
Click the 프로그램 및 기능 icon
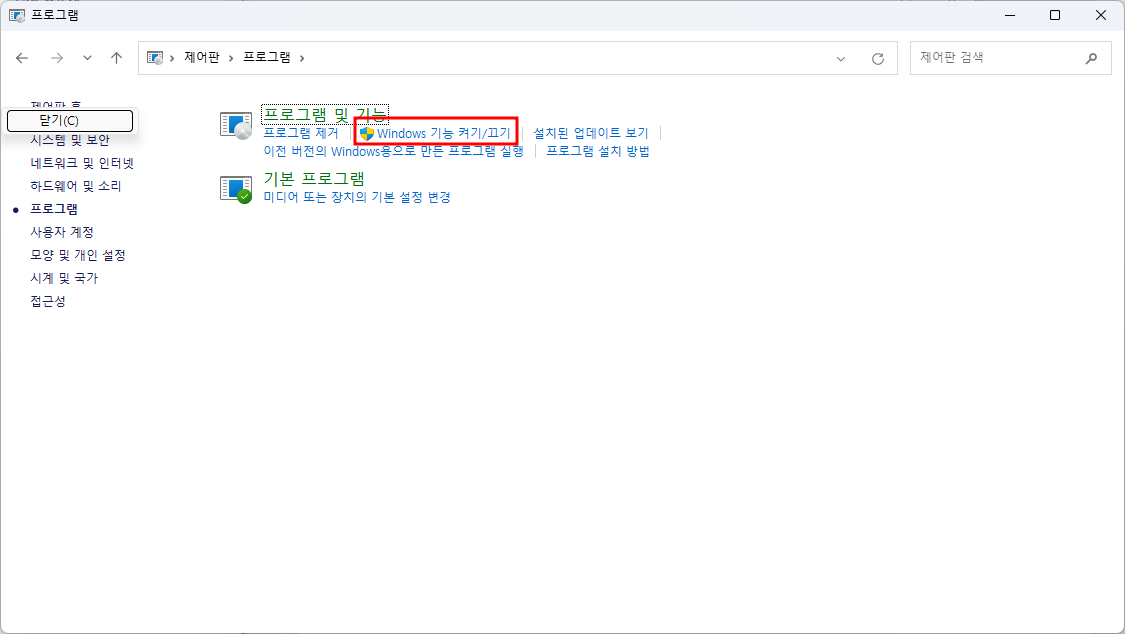coord(236,126)
